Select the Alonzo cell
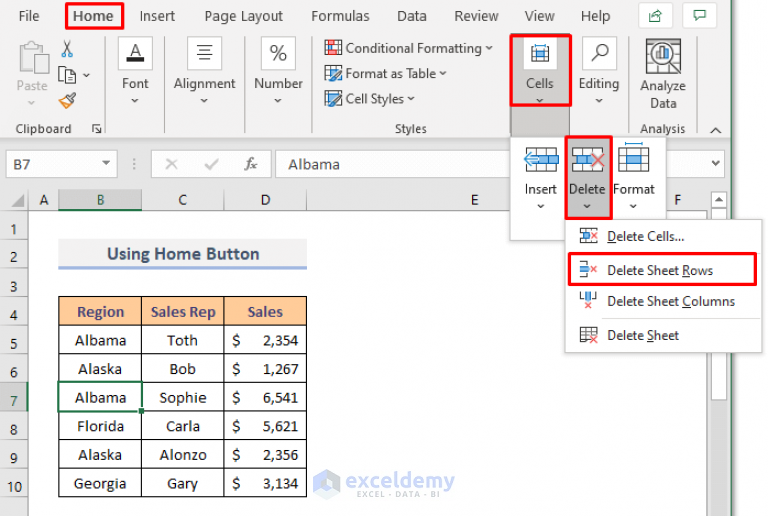 [183, 455]
